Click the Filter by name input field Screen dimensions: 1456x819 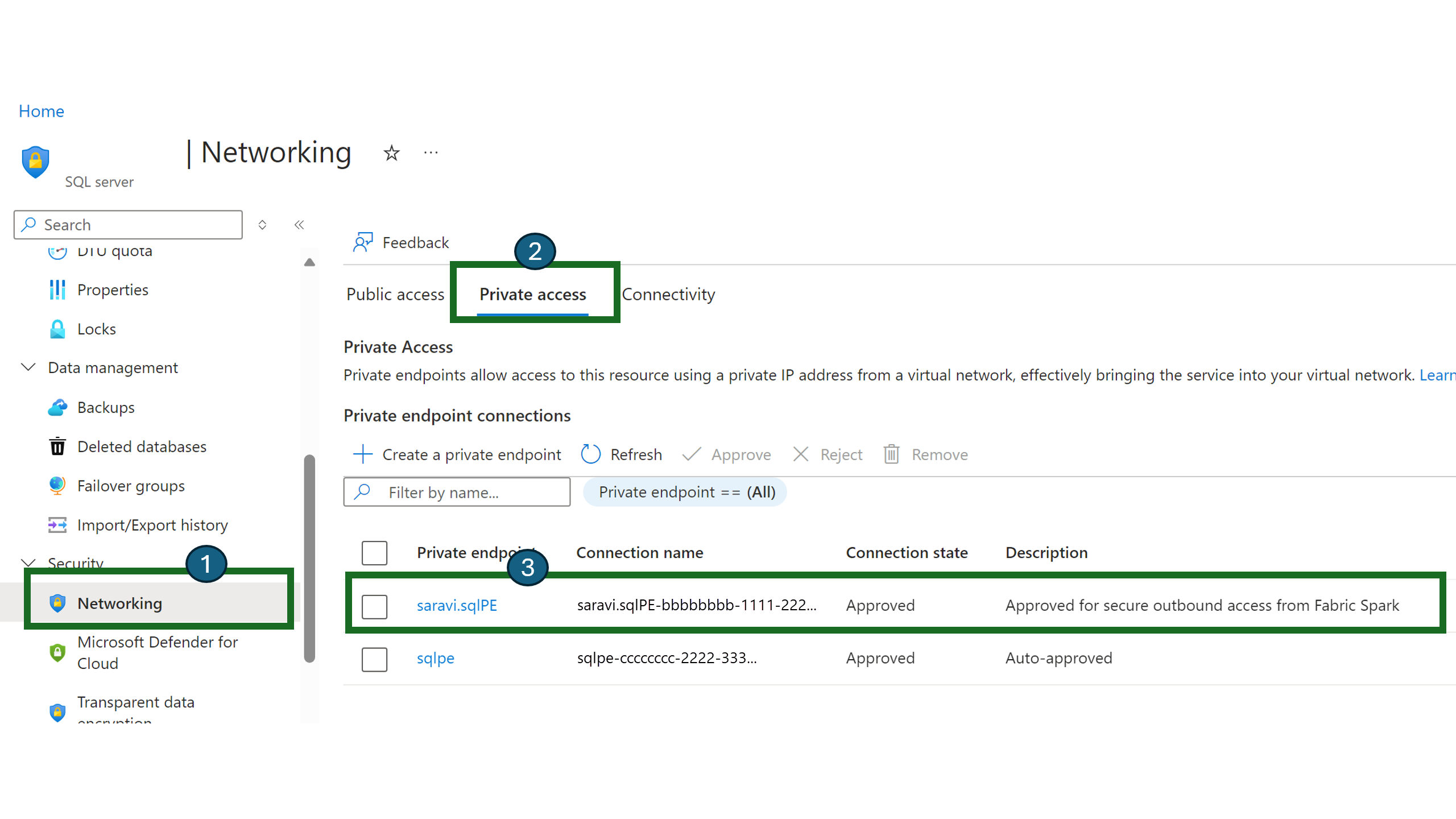(456, 492)
